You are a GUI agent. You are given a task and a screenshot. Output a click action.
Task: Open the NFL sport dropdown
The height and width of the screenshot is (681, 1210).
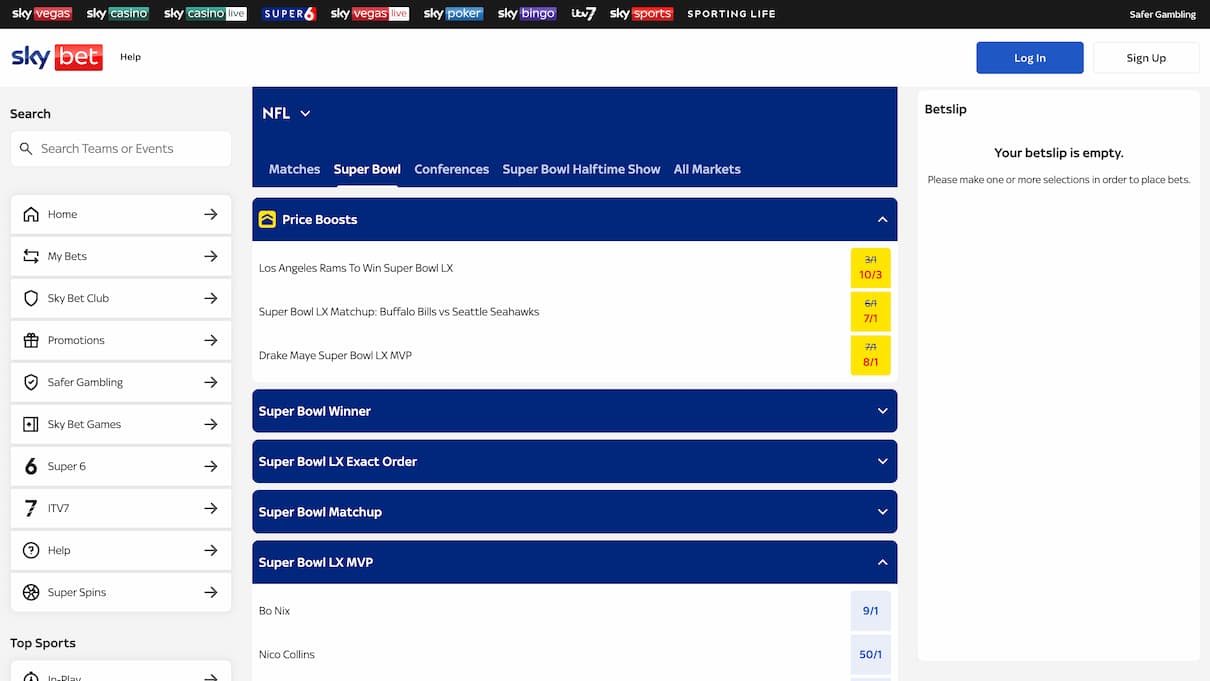pyautogui.click(x=287, y=113)
